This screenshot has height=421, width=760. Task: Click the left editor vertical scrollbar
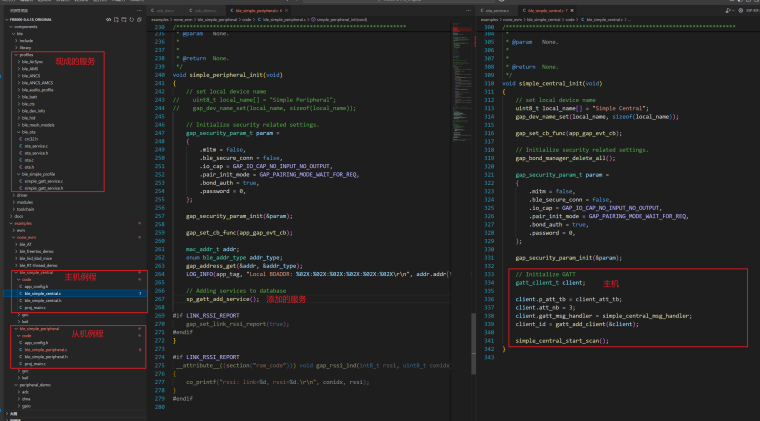(474, 343)
